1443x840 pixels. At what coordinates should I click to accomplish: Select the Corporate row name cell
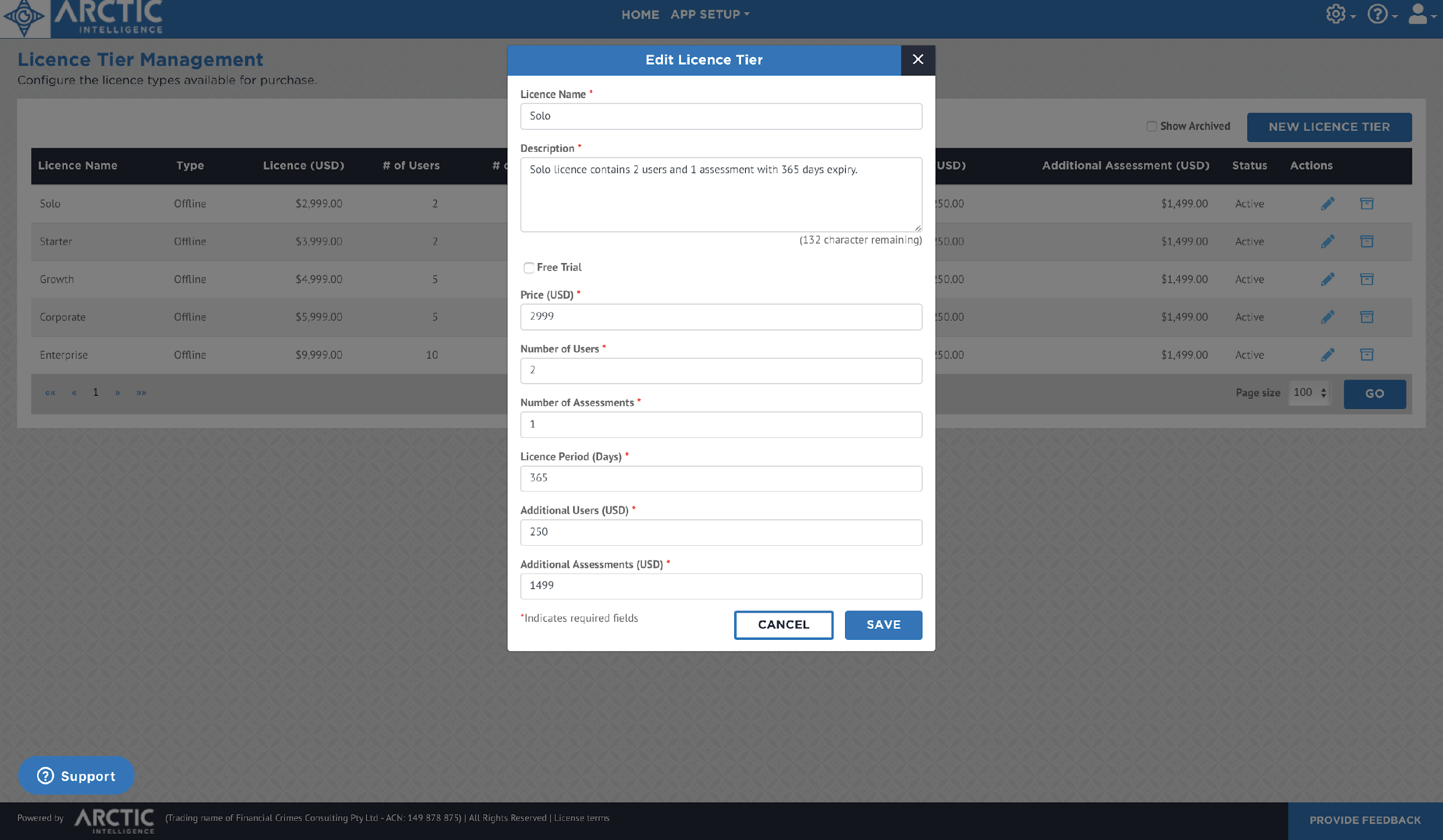(x=62, y=317)
